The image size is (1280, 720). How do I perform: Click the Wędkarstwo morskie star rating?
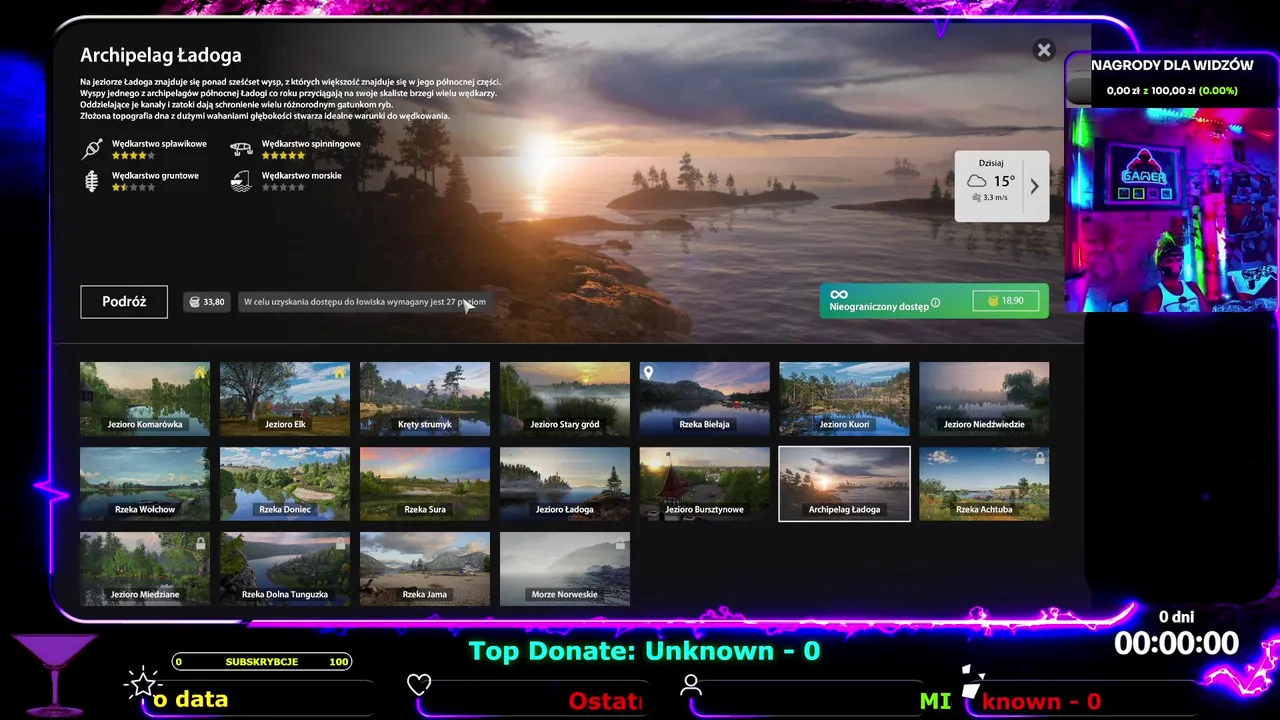click(x=283, y=187)
